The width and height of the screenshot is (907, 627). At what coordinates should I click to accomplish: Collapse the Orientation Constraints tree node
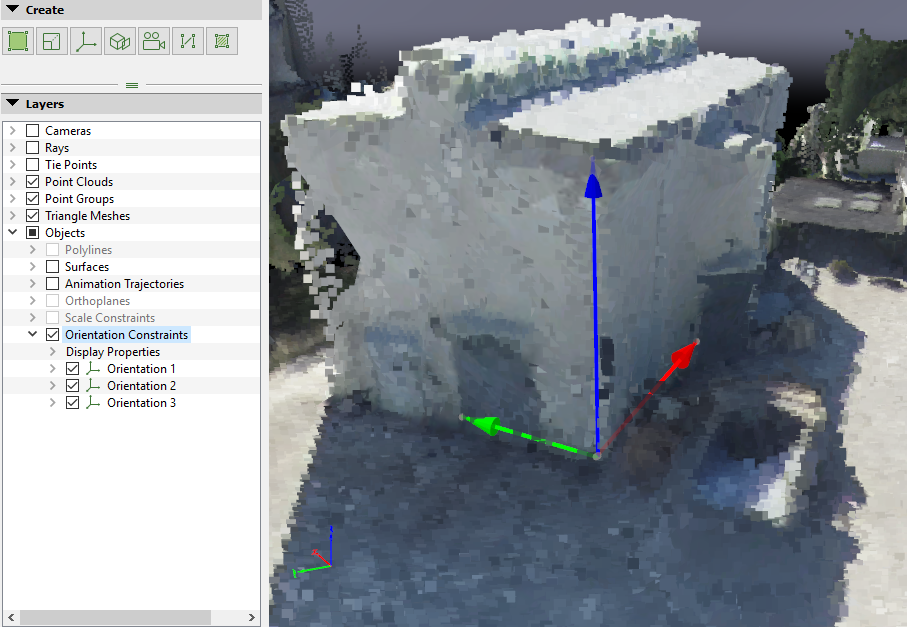[x=32, y=335]
